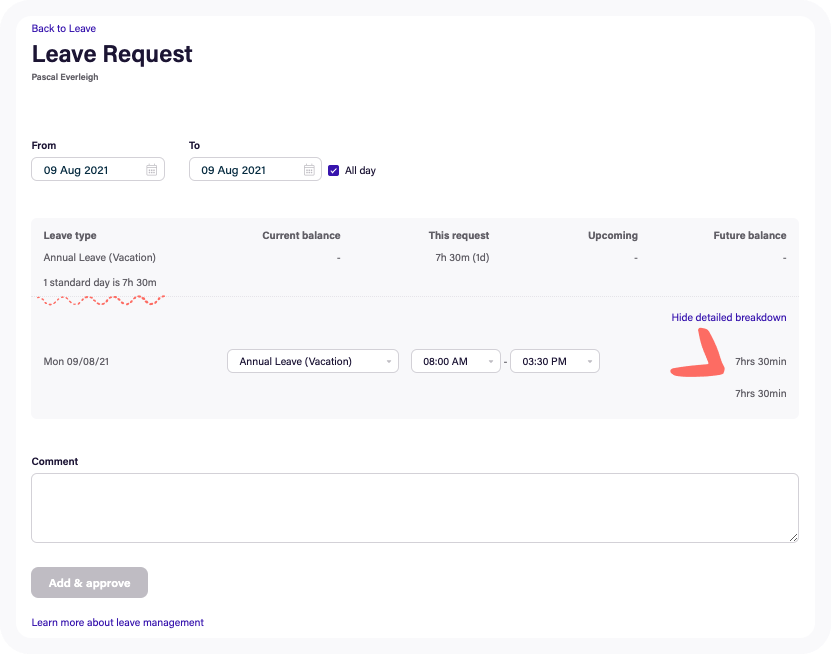Screen dimensions: 831x654
Task: Expand the Annual Leave (Vacation) type dropdown
Action: pos(312,361)
